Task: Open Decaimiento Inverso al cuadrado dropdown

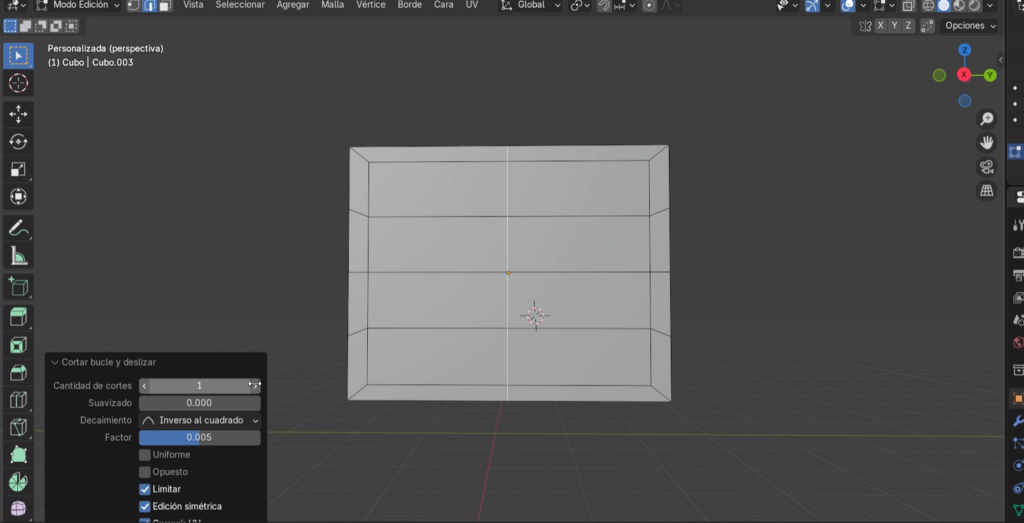Action: click(200, 420)
